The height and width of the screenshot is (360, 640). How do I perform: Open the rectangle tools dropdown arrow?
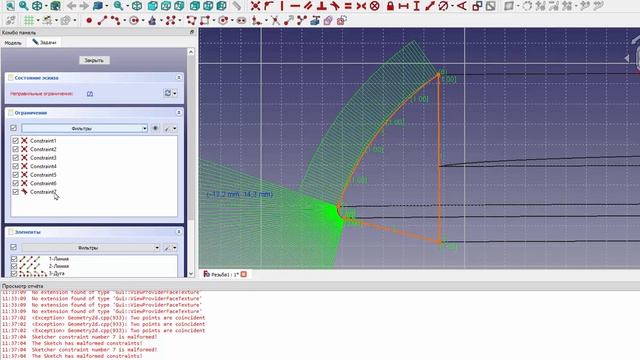[x=213, y=20]
